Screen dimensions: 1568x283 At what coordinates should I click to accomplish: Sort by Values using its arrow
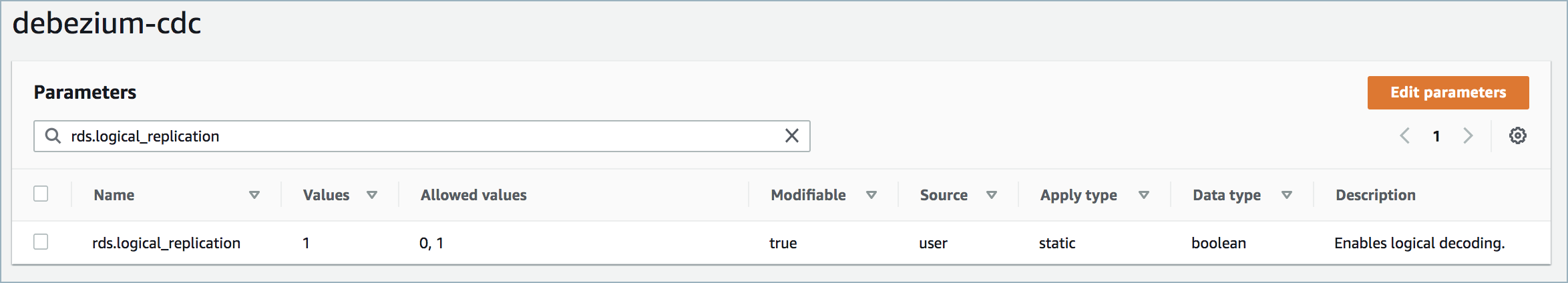click(x=372, y=195)
